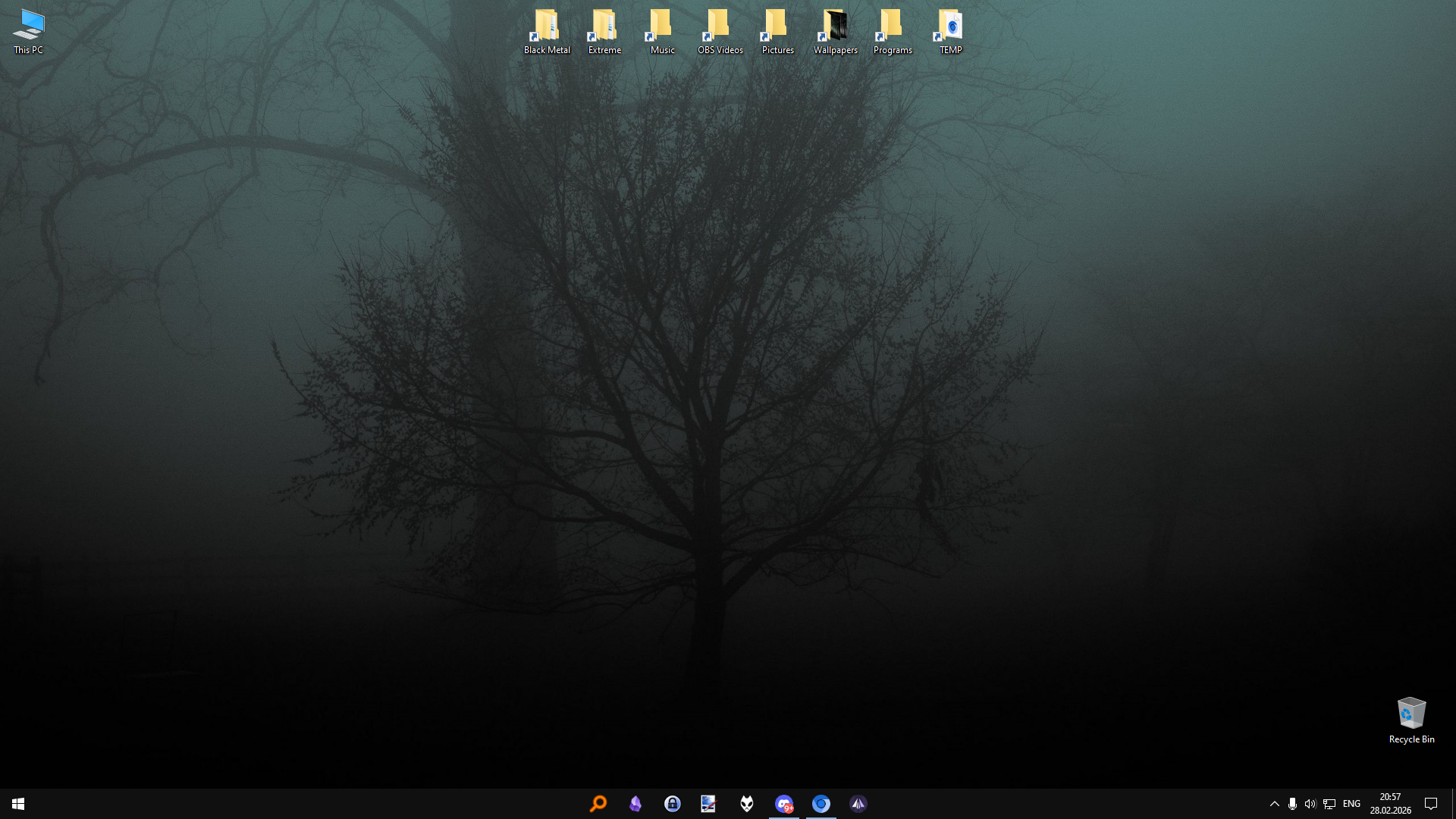Screen dimensions: 1456x819
Task: Launch Paint.NET from the taskbar
Action: [x=709, y=804]
